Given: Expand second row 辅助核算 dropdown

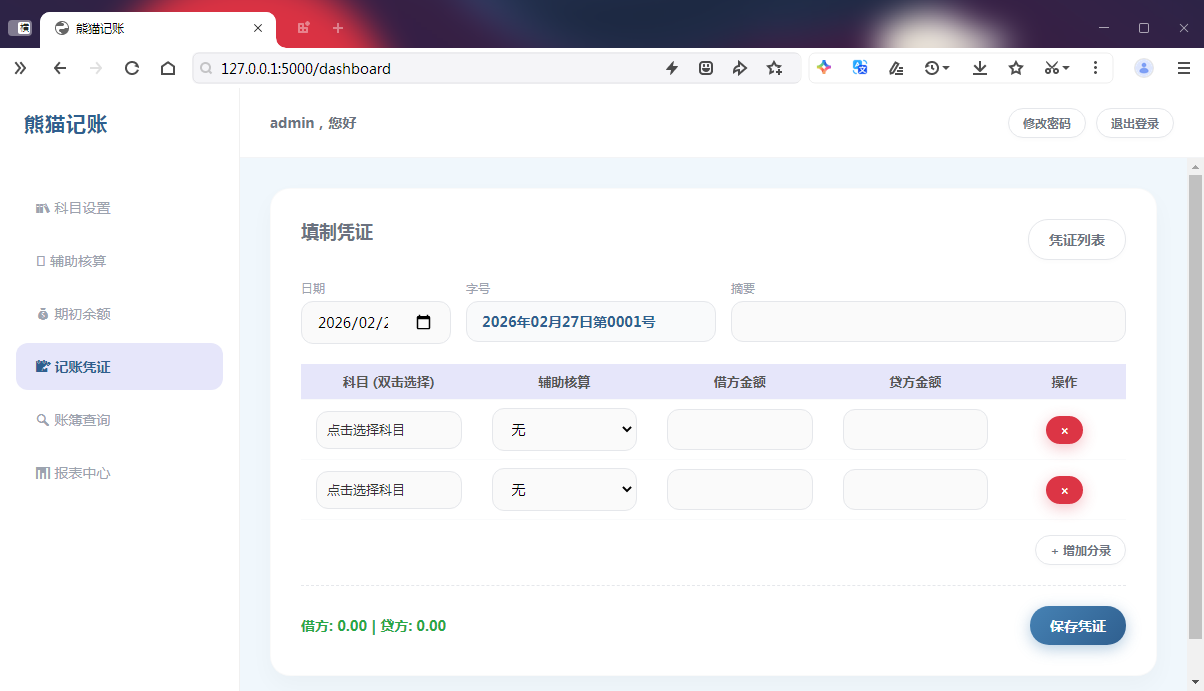Looking at the screenshot, I should (x=564, y=490).
